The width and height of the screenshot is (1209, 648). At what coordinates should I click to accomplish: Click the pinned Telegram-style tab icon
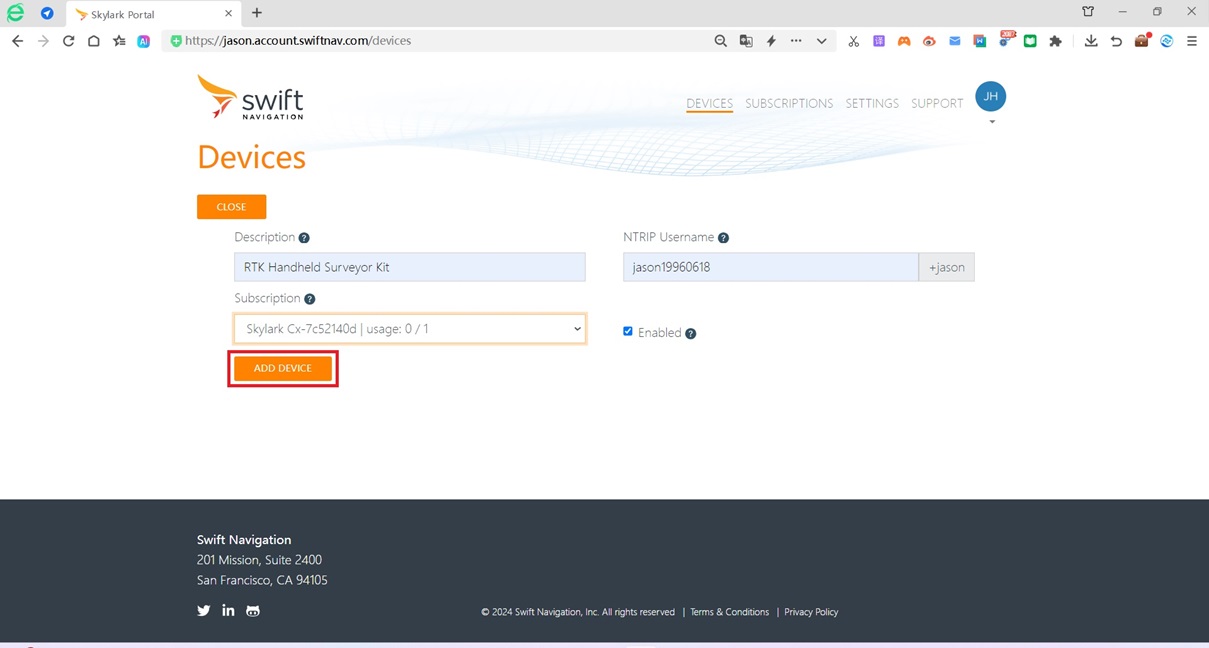click(x=47, y=13)
